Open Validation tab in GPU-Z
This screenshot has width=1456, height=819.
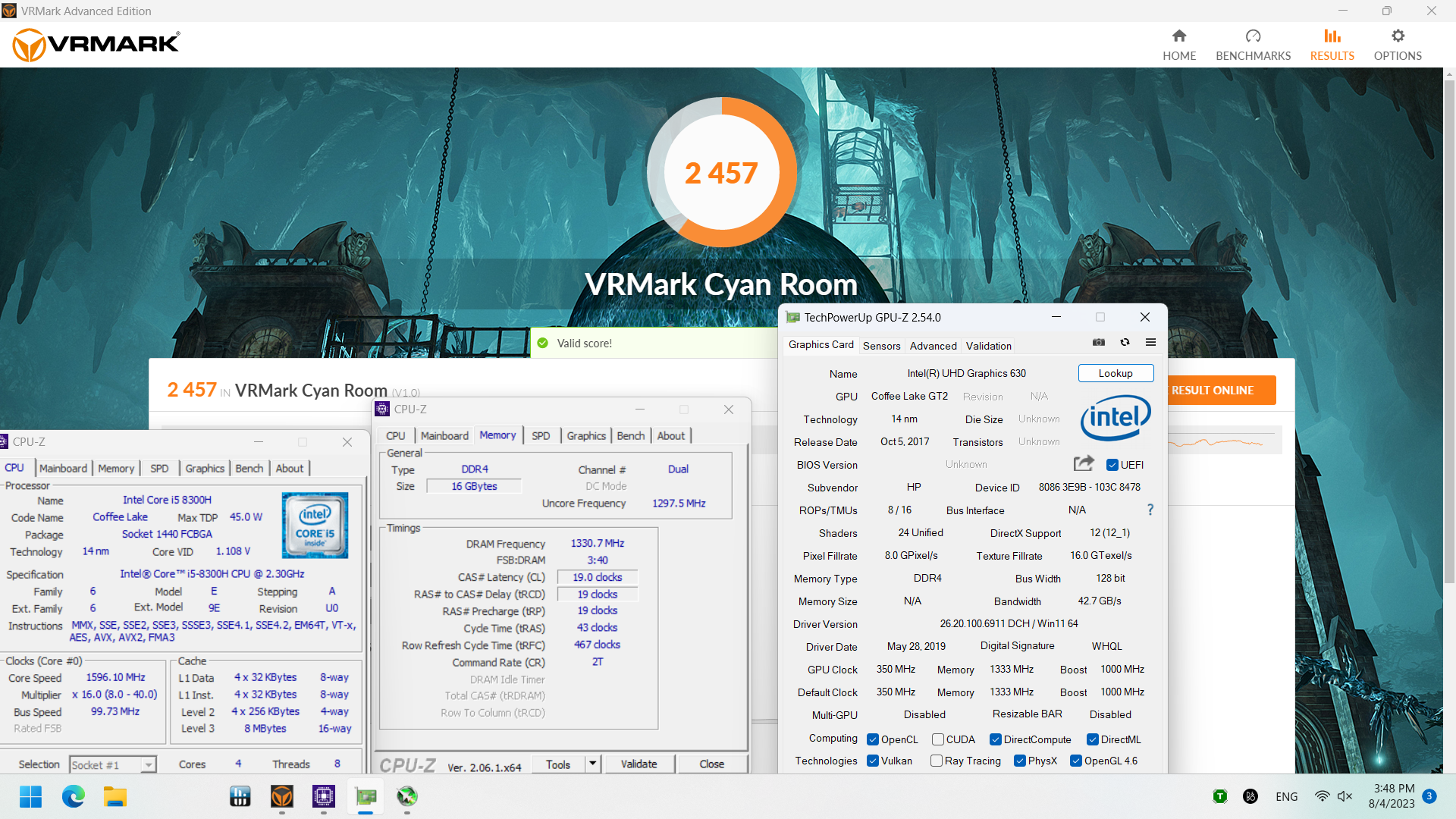(989, 346)
